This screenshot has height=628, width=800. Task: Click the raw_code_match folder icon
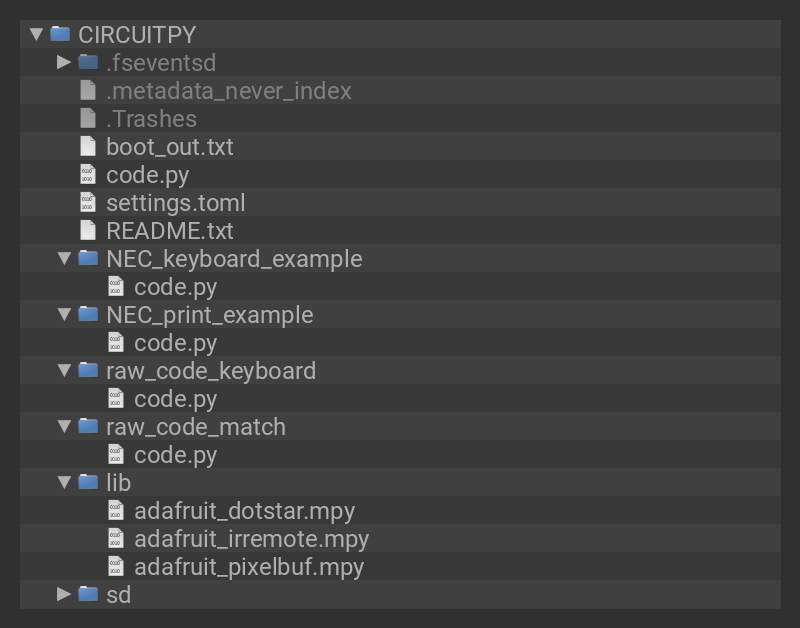point(88,426)
